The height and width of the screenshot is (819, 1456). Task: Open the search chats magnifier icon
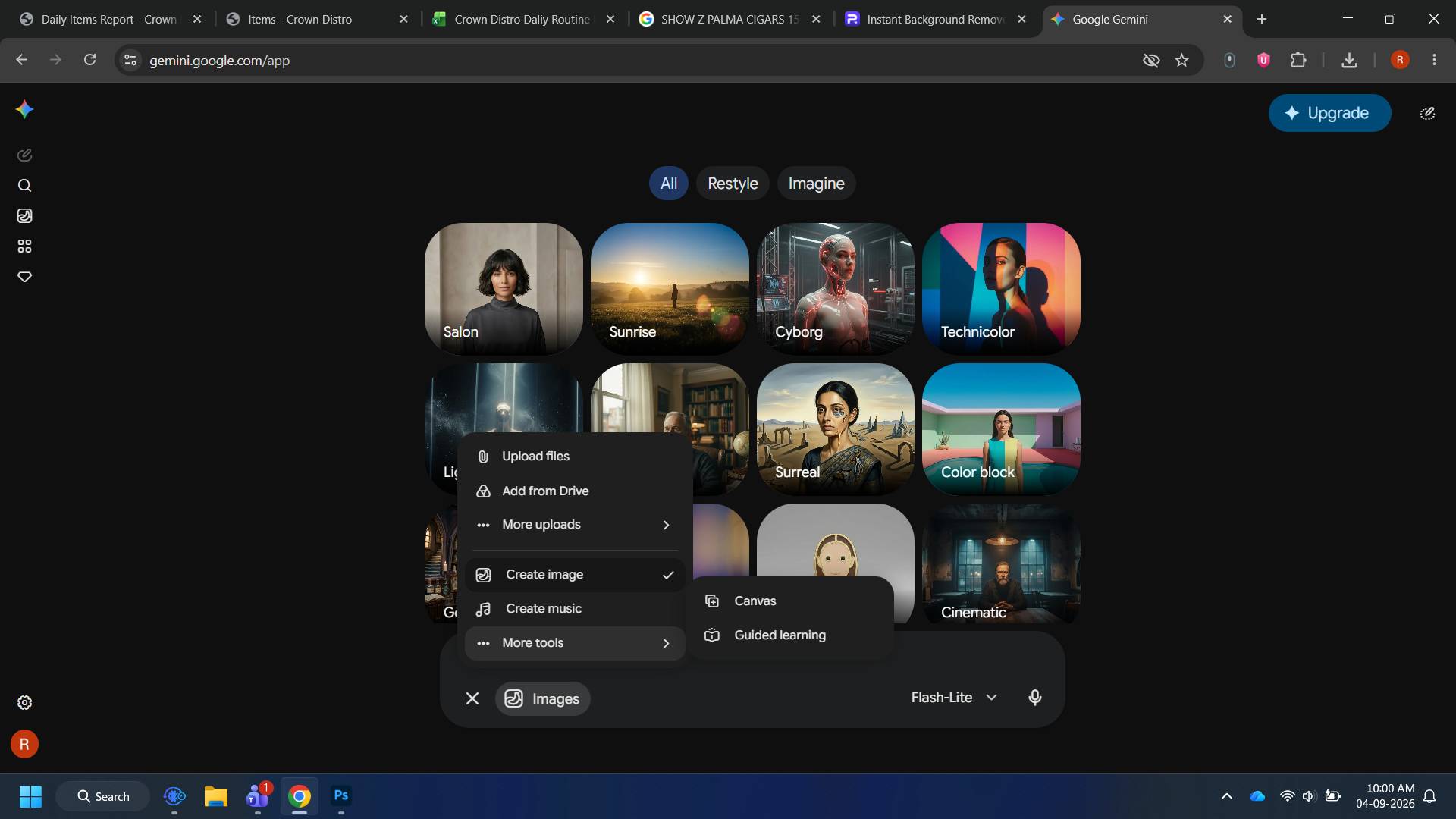[x=24, y=186]
